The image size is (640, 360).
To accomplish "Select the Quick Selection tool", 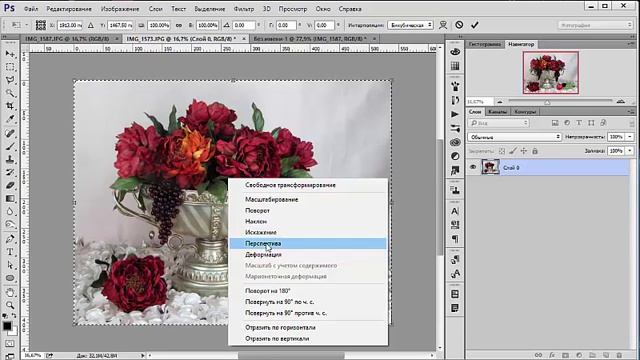I will (10, 93).
